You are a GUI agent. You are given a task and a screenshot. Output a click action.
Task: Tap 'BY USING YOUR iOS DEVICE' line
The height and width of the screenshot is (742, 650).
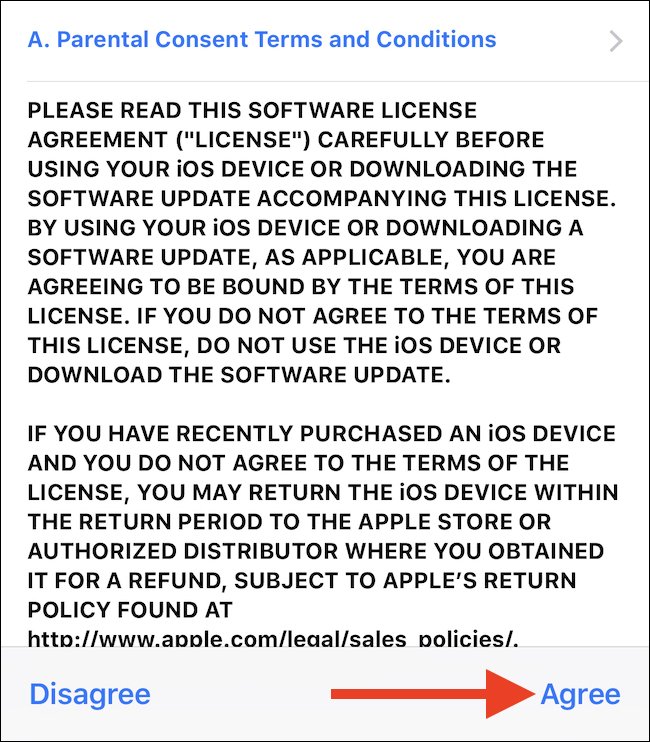pos(305,228)
